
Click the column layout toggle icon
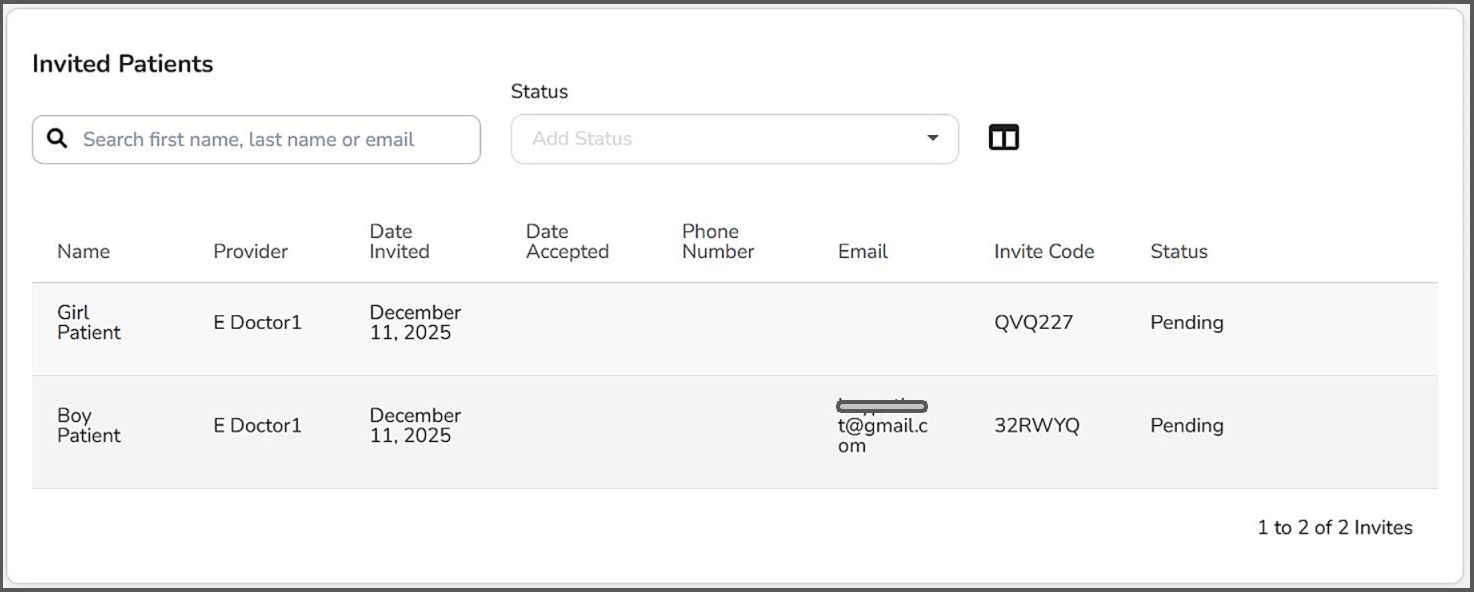(x=1003, y=138)
